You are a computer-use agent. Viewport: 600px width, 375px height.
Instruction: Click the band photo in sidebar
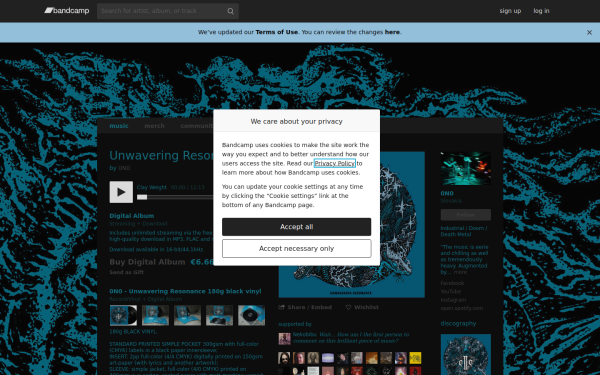pyautogui.click(x=466, y=168)
